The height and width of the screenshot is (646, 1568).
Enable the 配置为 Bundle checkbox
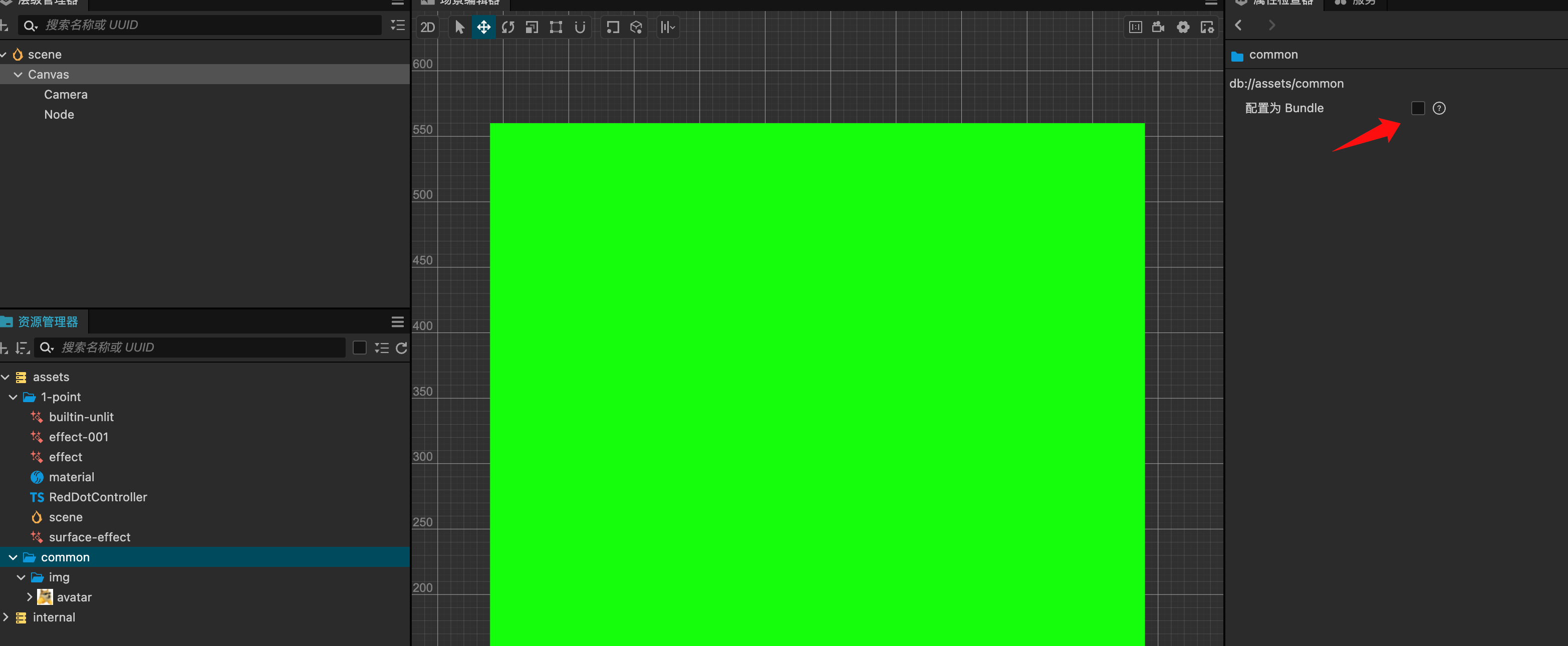click(1418, 108)
